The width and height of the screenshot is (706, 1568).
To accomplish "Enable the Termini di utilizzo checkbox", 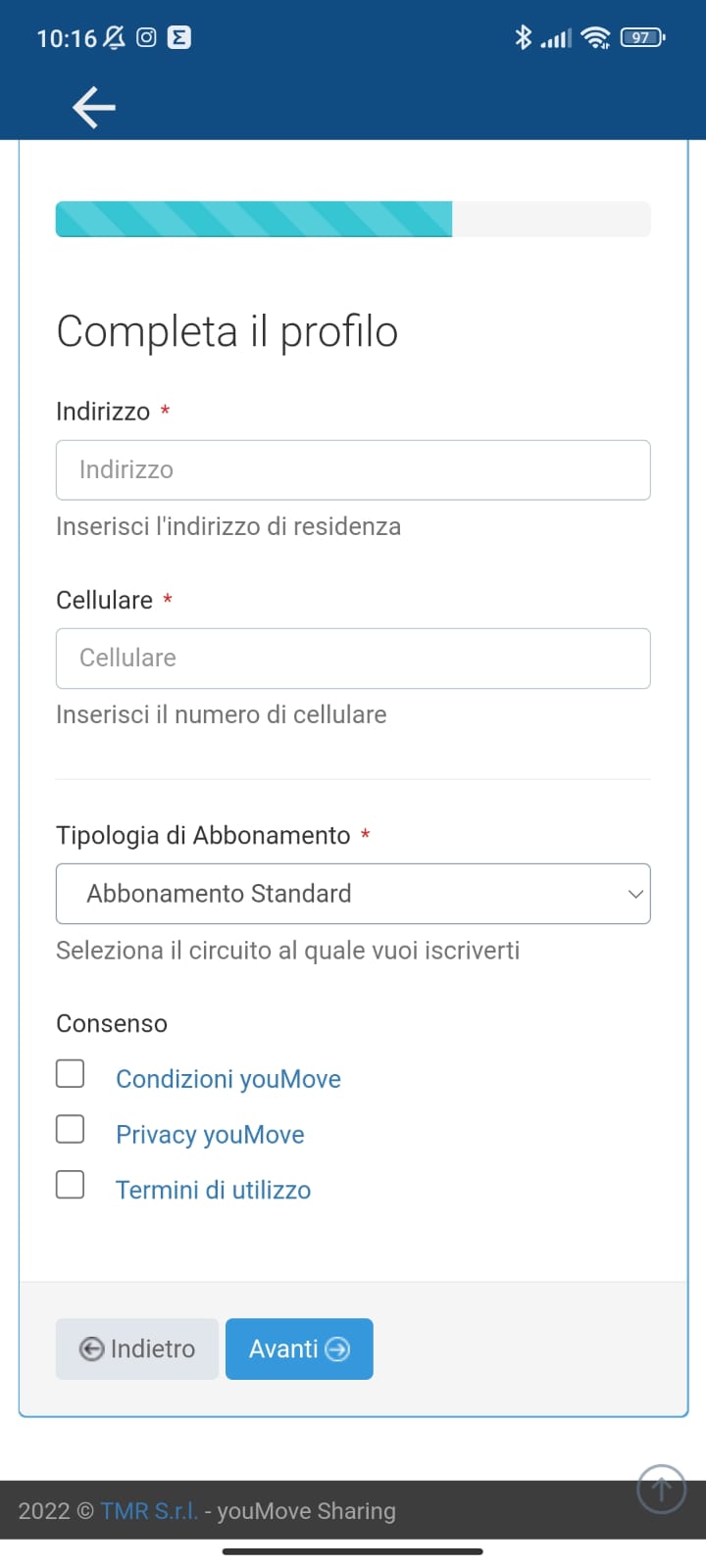I will click(x=70, y=1185).
